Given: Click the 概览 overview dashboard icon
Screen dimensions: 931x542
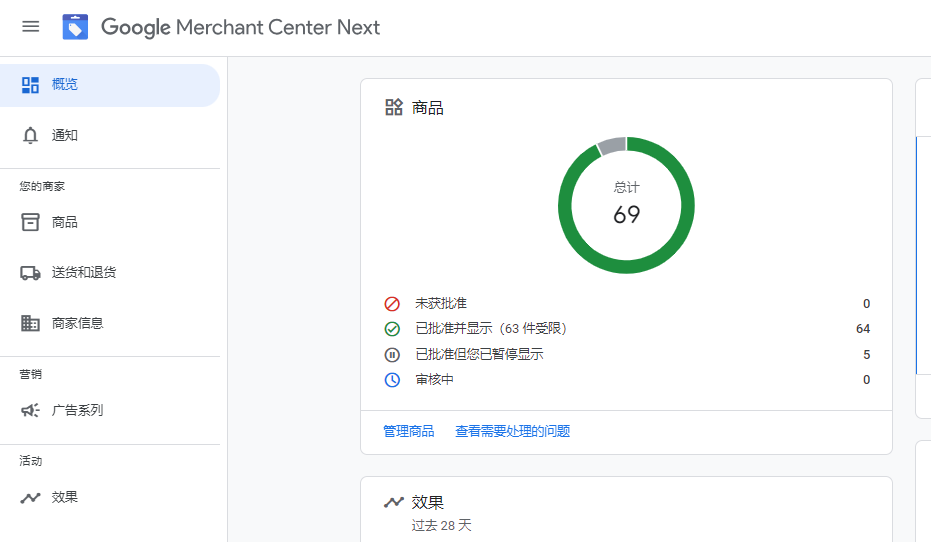Looking at the screenshot, I should [31, 85].
